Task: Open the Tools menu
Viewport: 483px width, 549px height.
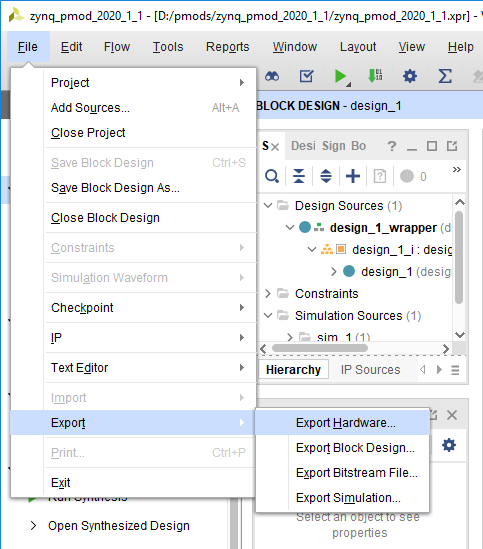Action: click(x=168, y=47)
